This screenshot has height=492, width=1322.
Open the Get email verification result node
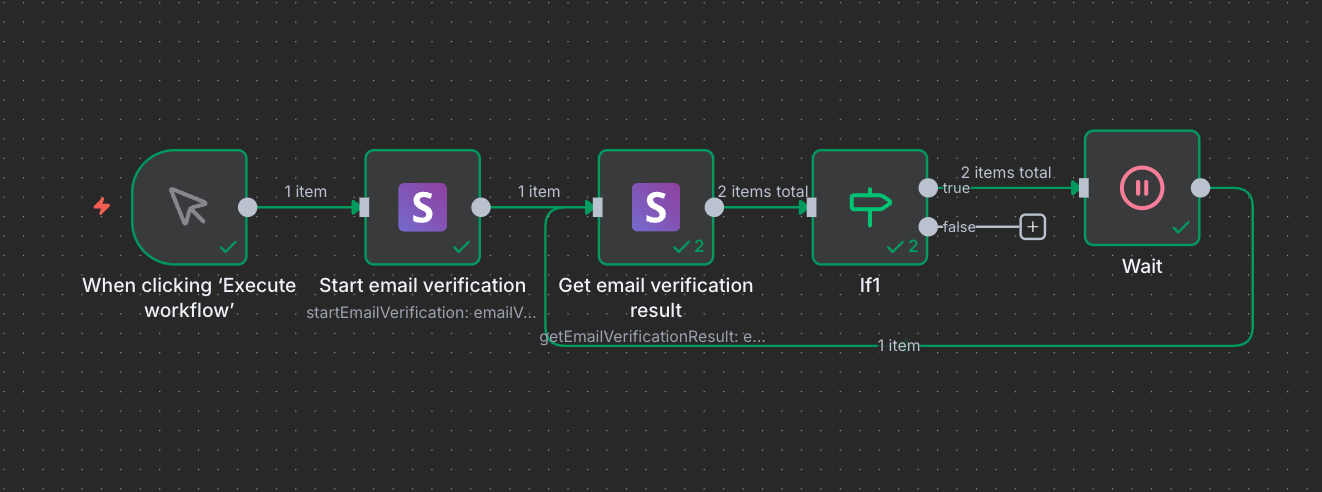656,207
